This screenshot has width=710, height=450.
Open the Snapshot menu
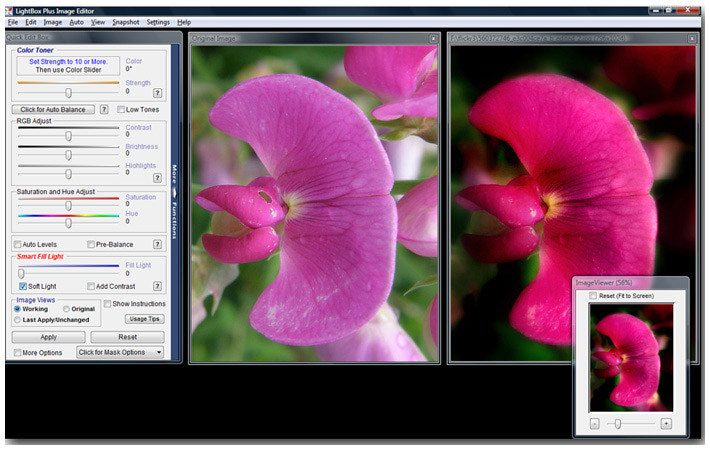[126, 21]
